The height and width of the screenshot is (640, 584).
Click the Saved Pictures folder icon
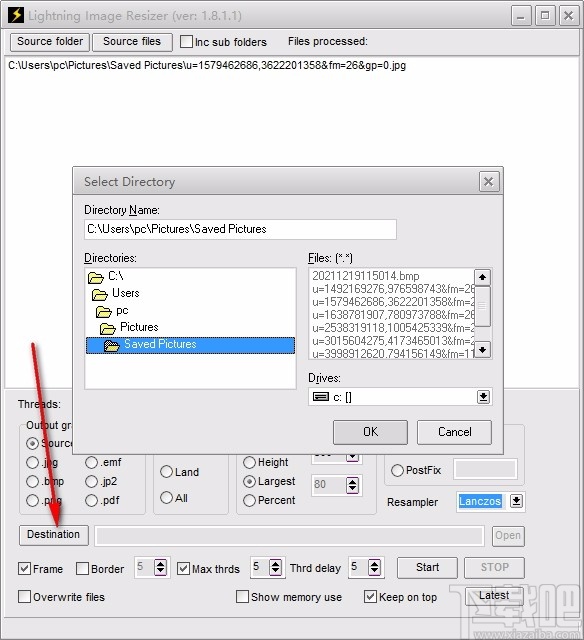[111, 346]
